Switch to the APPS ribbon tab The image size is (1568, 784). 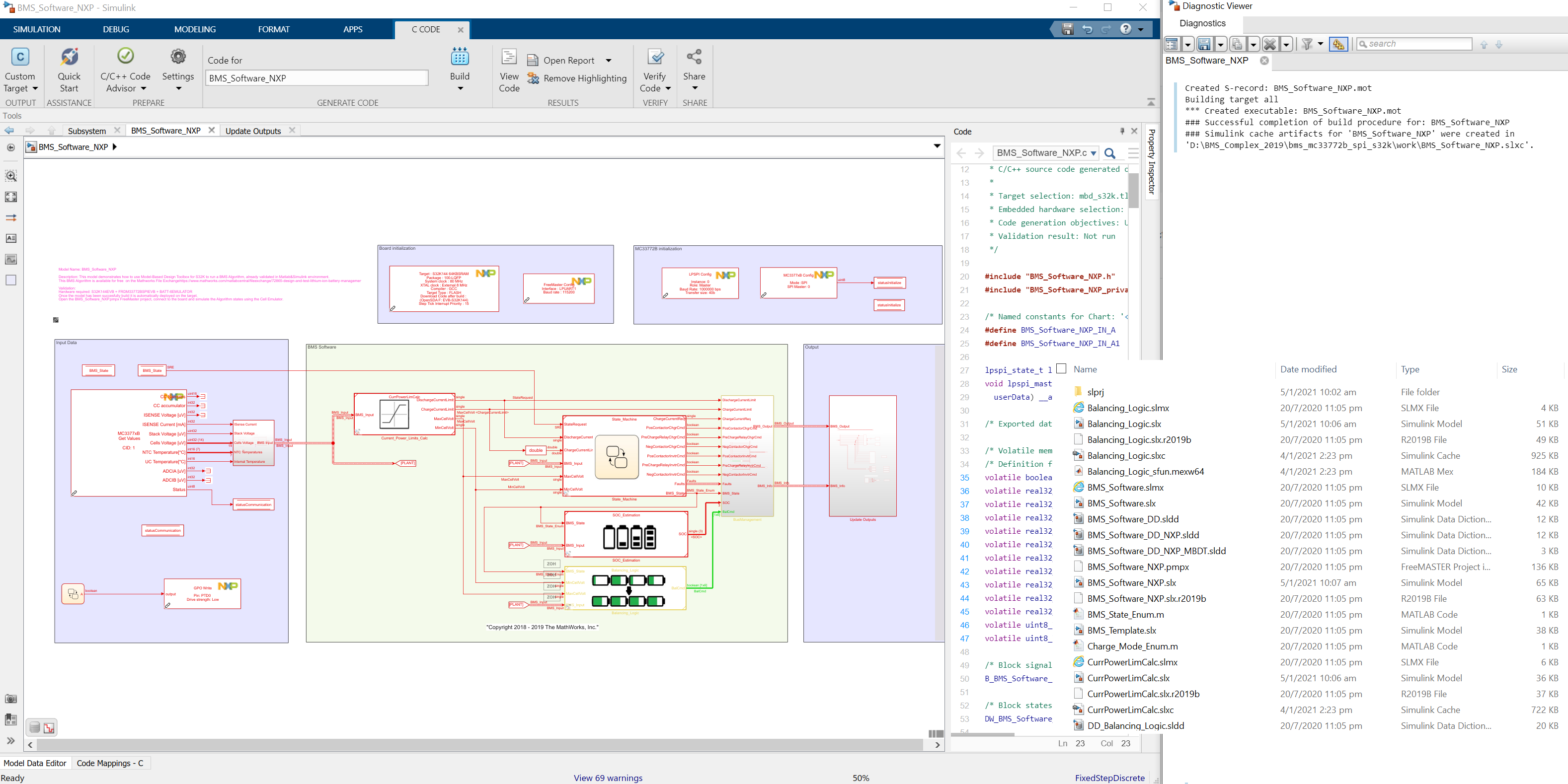[353, 29]
